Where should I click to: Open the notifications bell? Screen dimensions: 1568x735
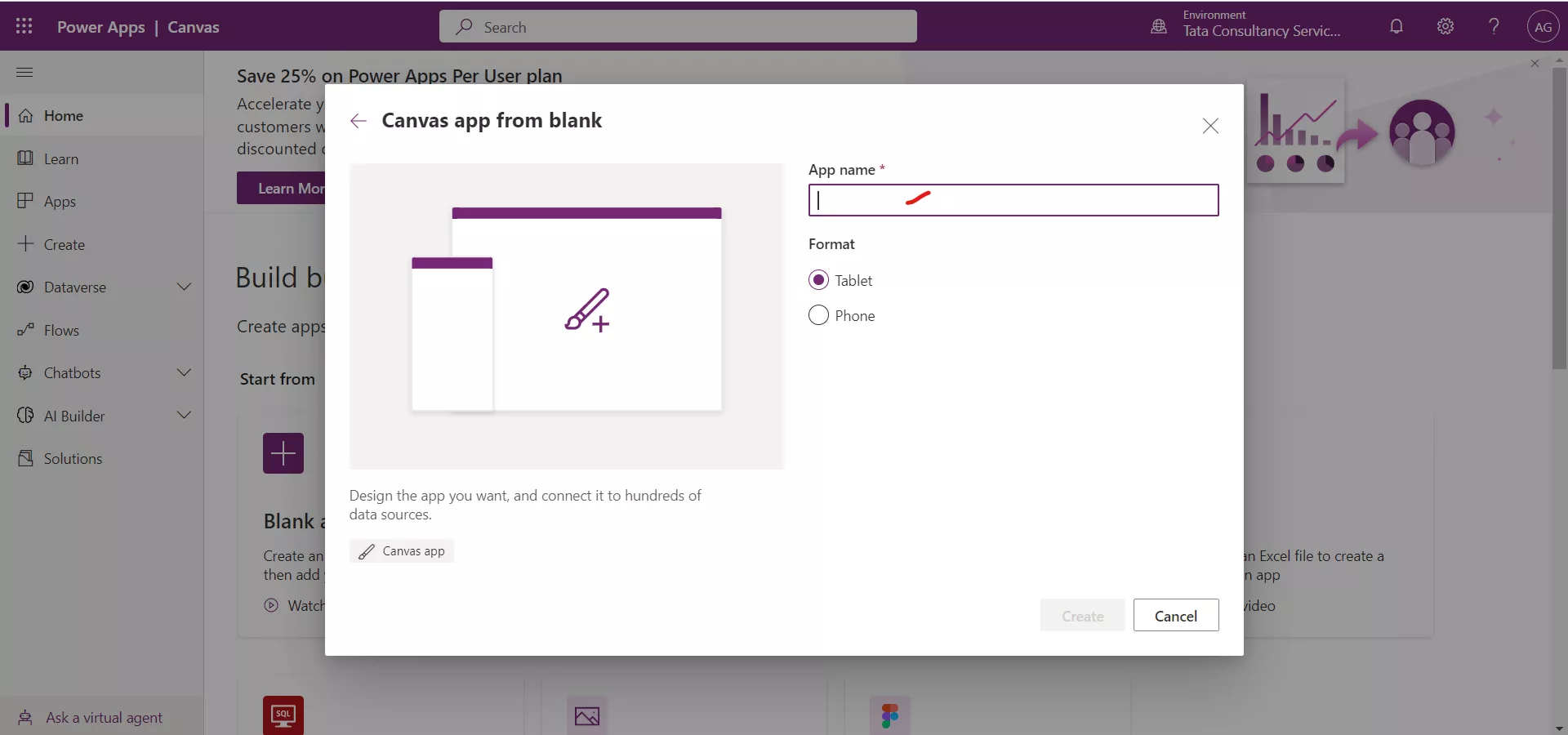(x=1396, y=26)
